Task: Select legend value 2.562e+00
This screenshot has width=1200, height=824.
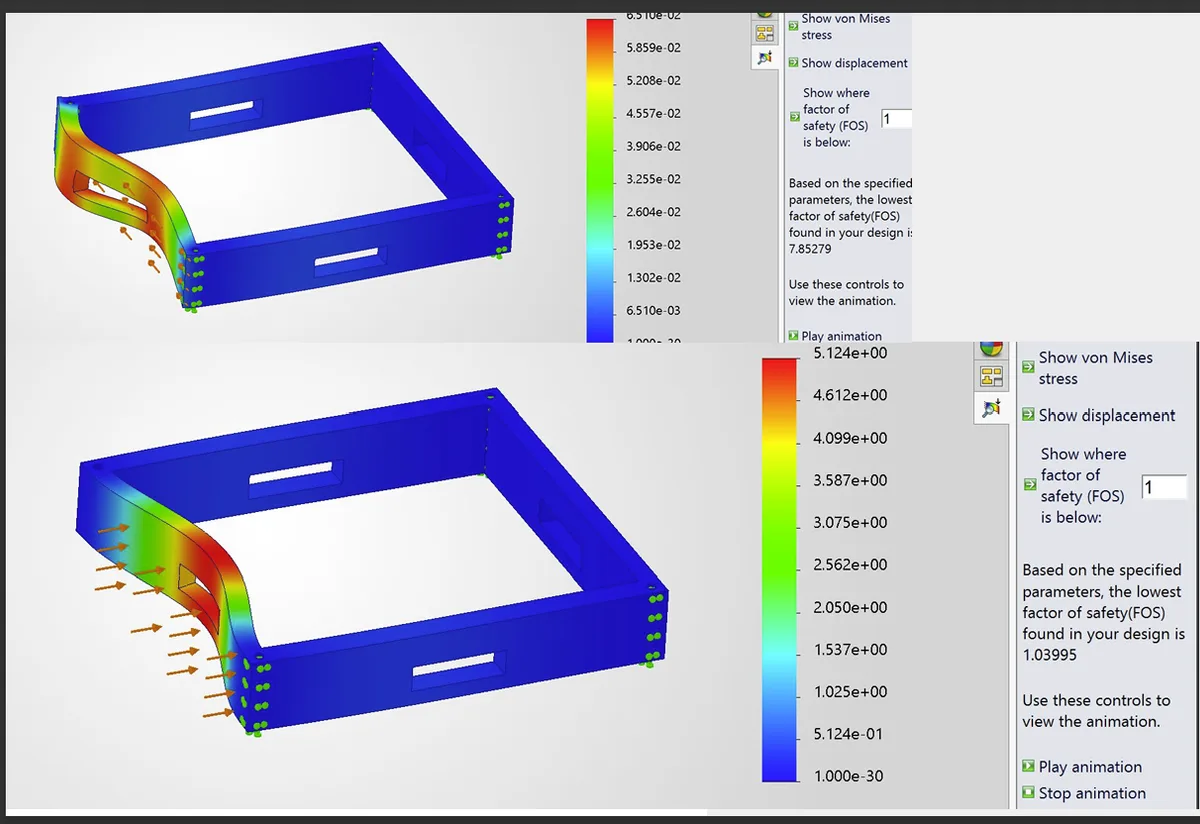Action: click(850, 564)
